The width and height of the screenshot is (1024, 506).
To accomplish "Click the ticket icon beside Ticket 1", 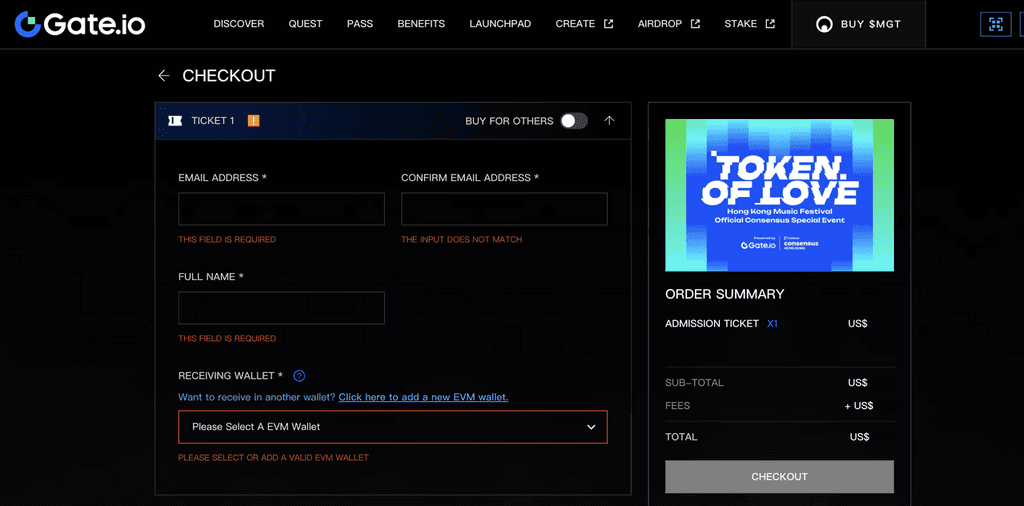I will tap(175, 121).
